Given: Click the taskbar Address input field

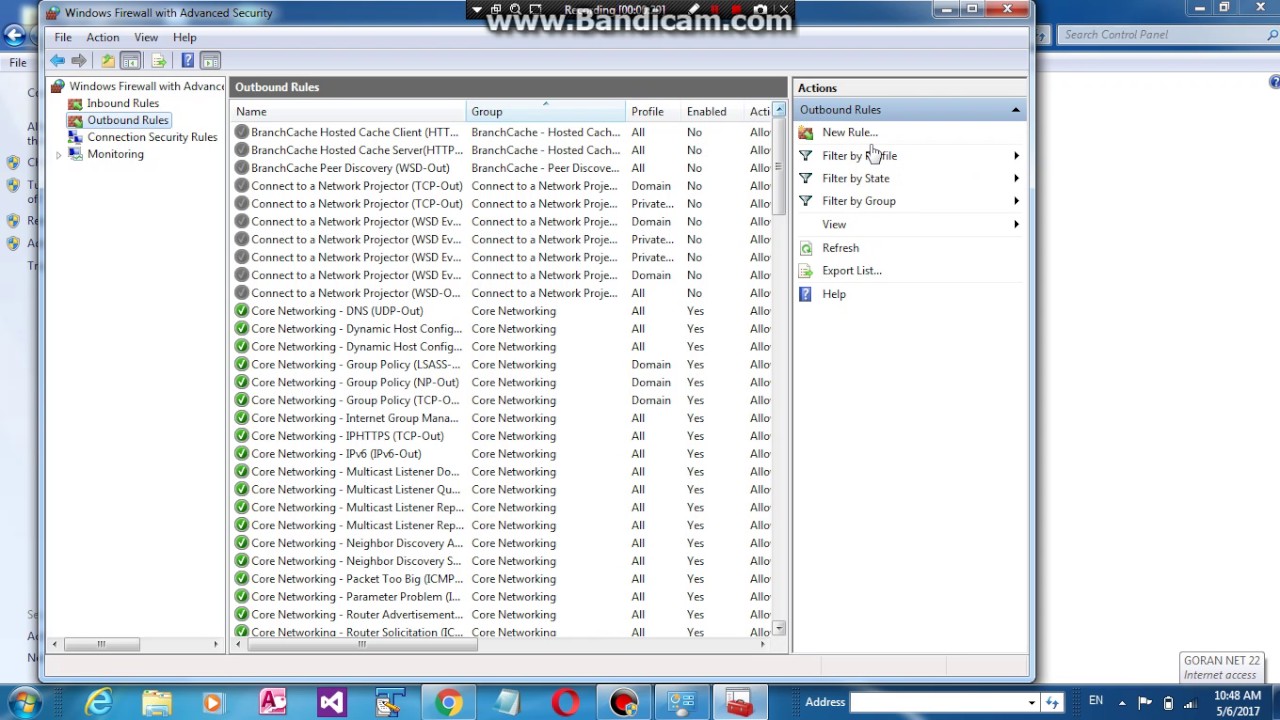Looking at the screenshot, I should pos(936,702).
